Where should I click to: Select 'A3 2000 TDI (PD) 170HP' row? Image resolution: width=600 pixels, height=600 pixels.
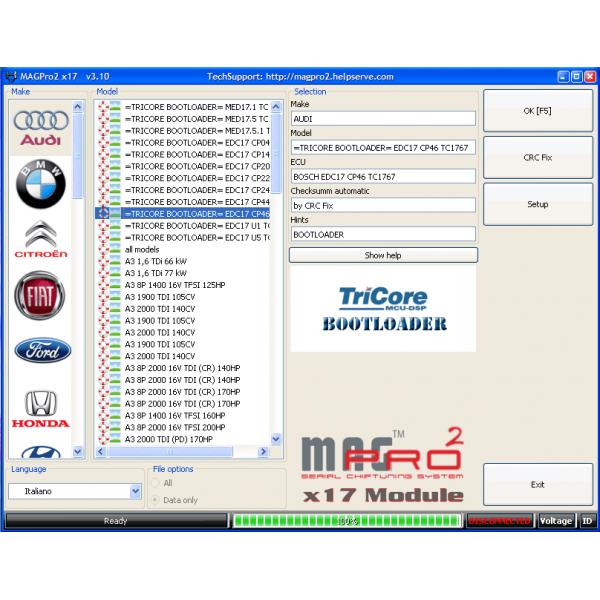pos(169,439)
